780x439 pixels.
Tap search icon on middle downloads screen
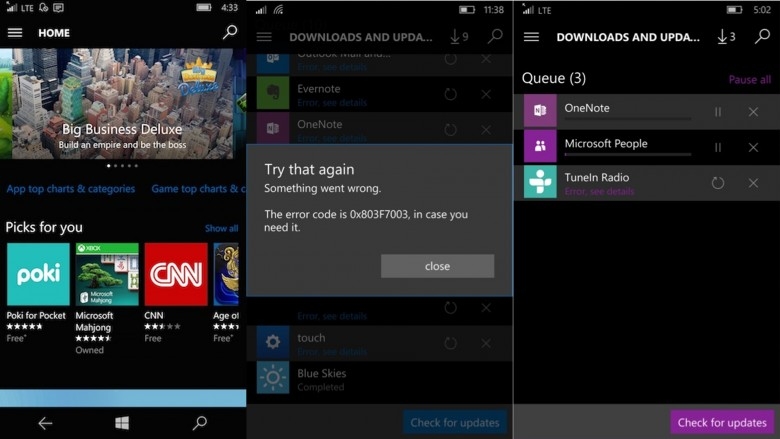pyautogui.click(x=494, y=36)
